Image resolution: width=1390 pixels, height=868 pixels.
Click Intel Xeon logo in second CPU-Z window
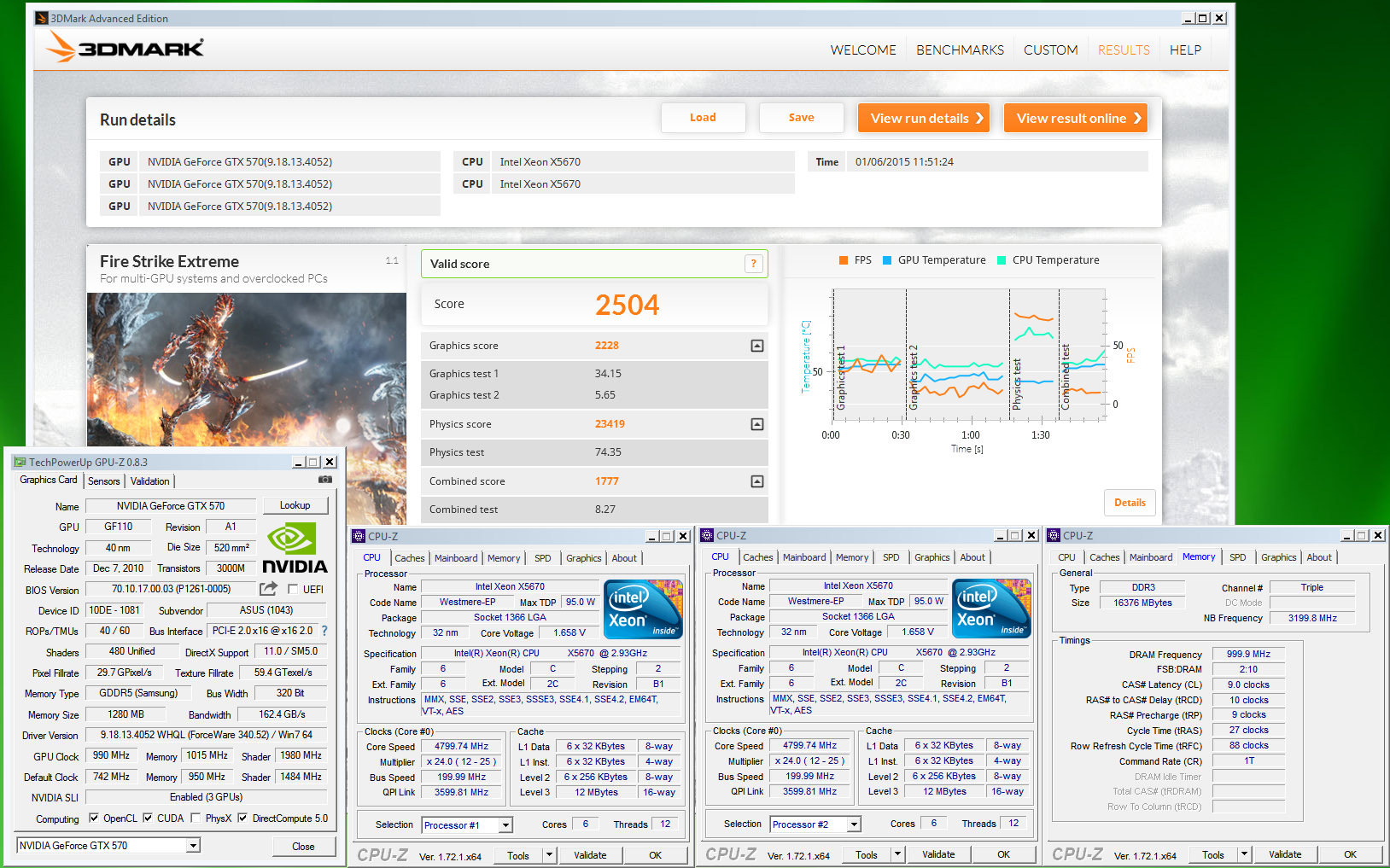(x=991, y=609)
